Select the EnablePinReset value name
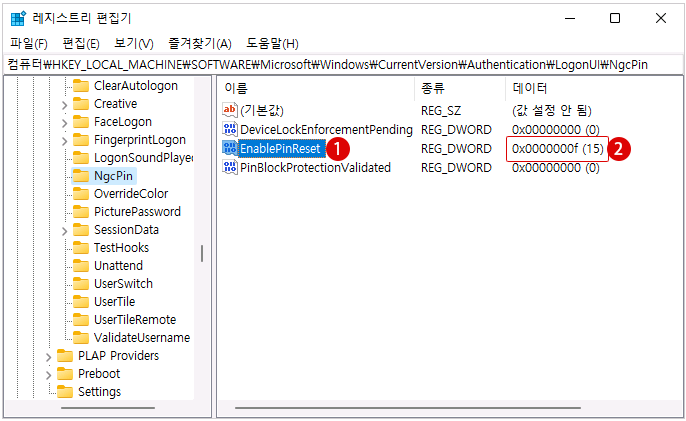Image resolution: width=686 pixels, height=421 pixels. click(280, 148)
